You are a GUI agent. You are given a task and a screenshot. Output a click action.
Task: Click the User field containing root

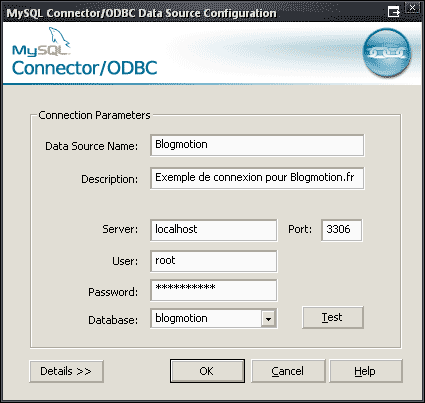(214, 261)
